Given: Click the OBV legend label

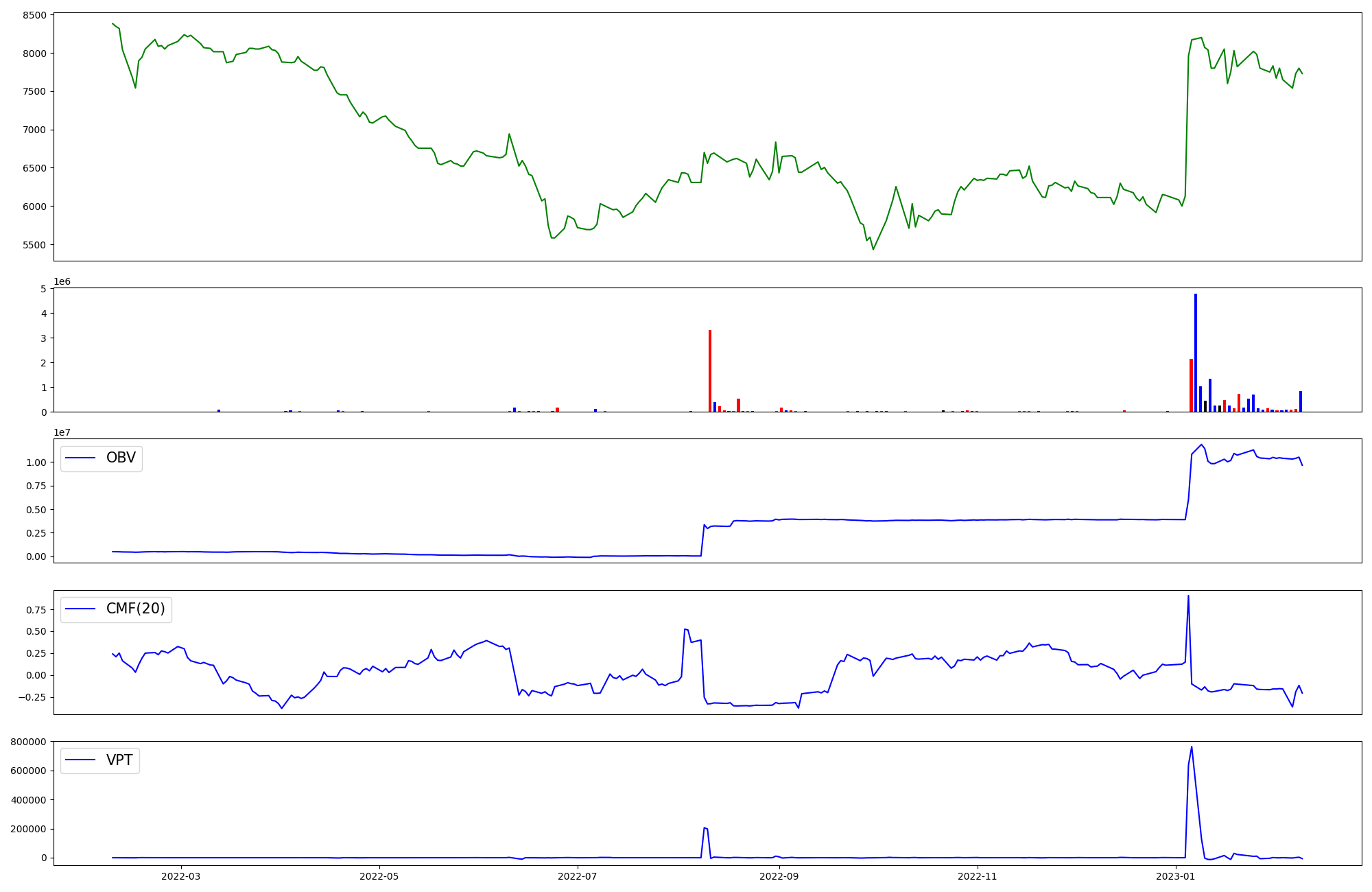Looking at the screenshot, I should pos(121,458).
